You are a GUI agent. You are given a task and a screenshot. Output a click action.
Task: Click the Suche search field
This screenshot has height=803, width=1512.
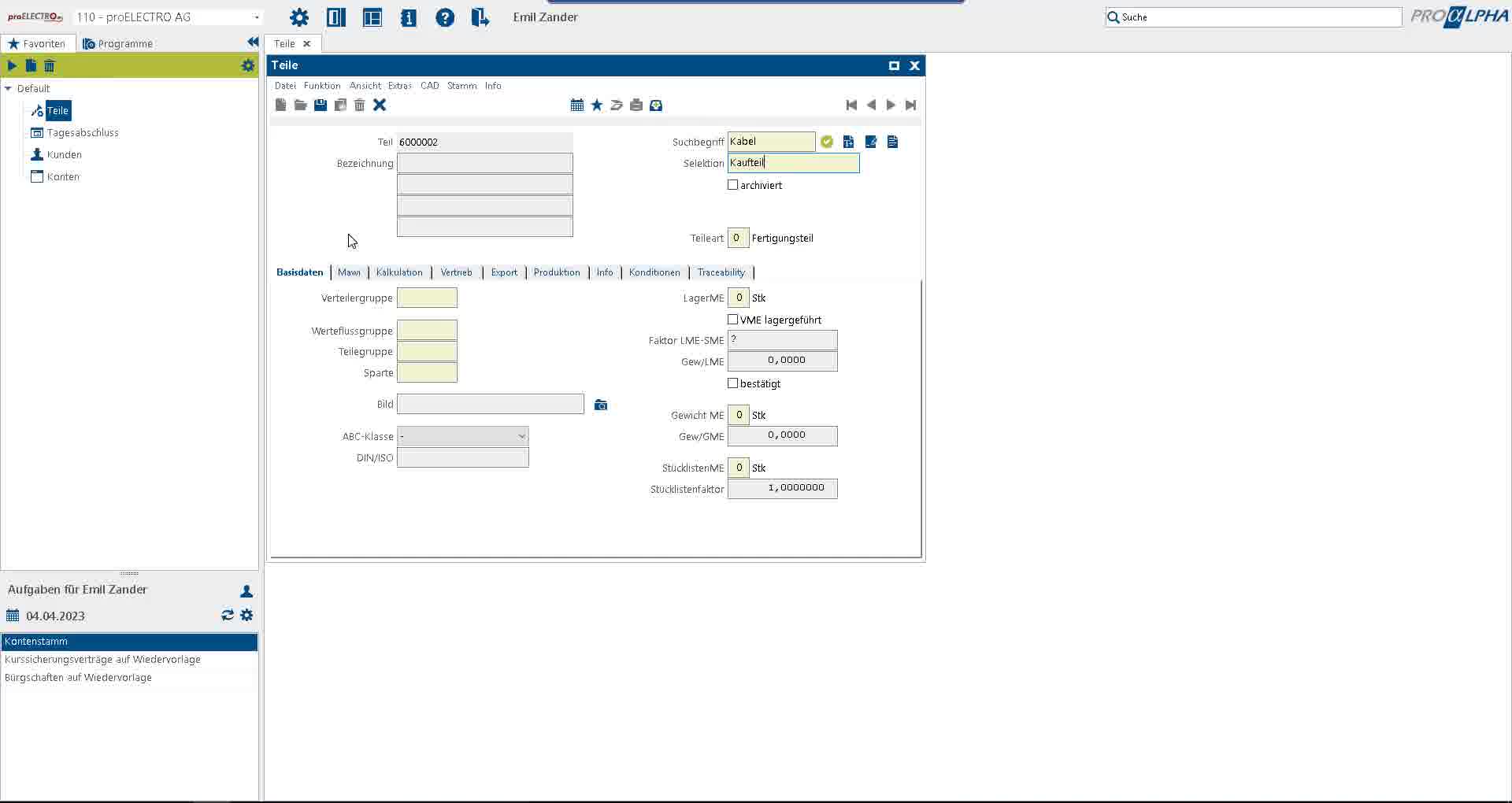(1254, 17)
